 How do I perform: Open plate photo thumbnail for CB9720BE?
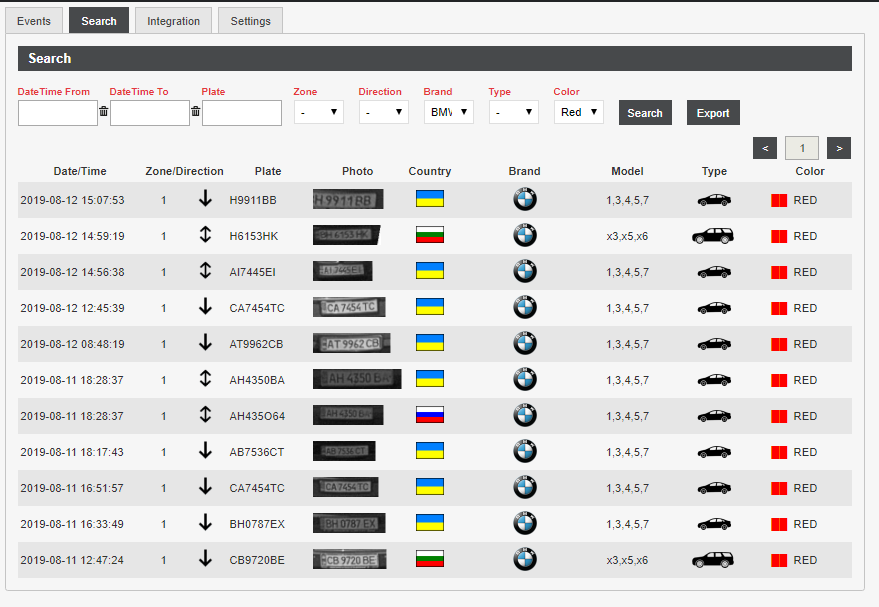tap(350, 559)
